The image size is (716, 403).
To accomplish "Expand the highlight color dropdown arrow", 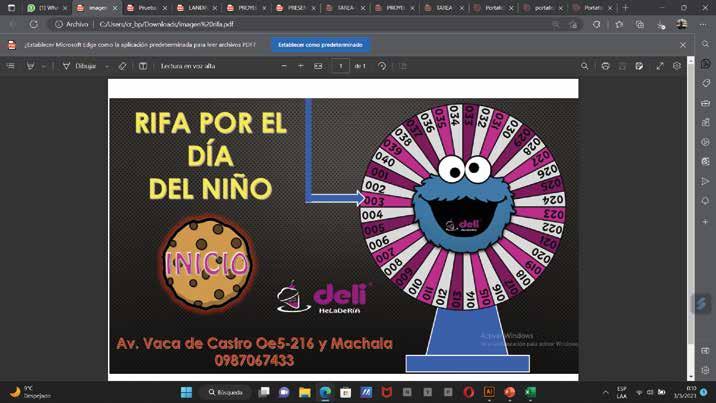I will 43,66.
